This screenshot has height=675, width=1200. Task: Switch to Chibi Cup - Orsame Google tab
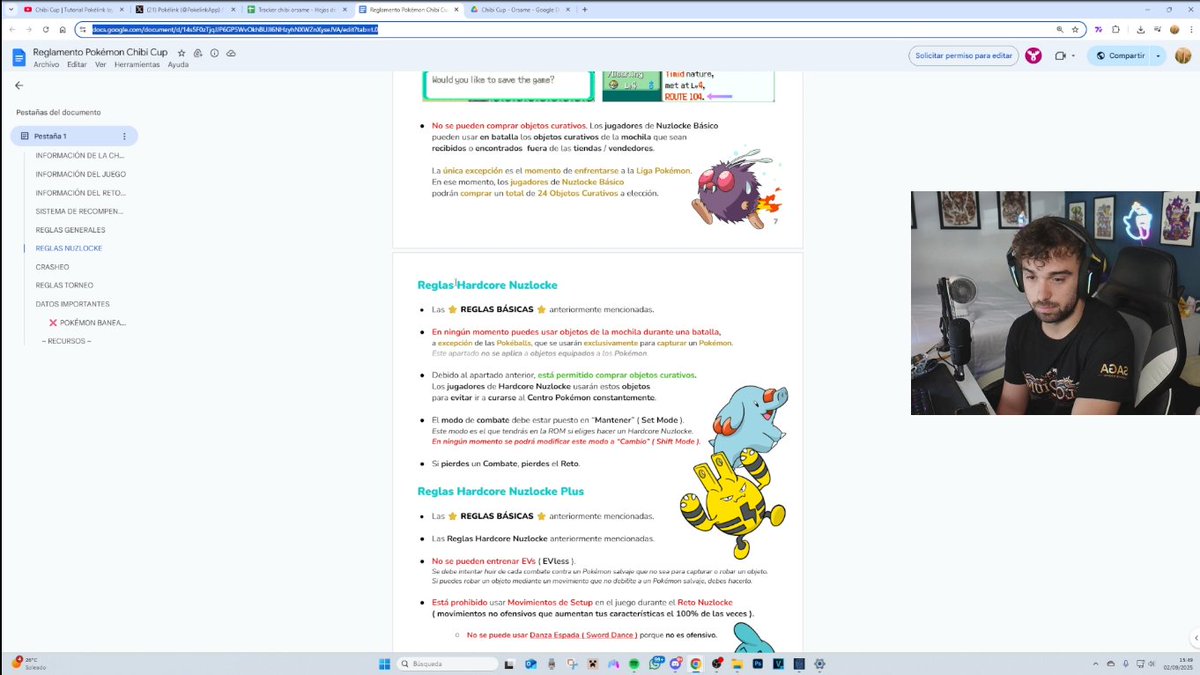tap(518, 9)
